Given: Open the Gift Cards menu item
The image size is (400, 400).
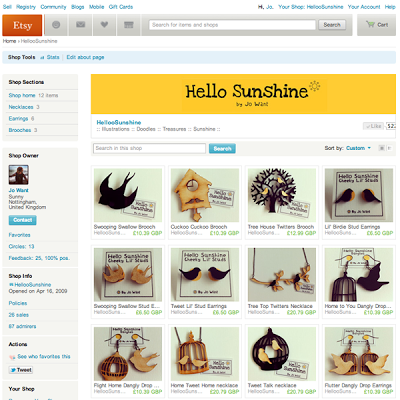Looking at the screenshot, I should (121, 7).
